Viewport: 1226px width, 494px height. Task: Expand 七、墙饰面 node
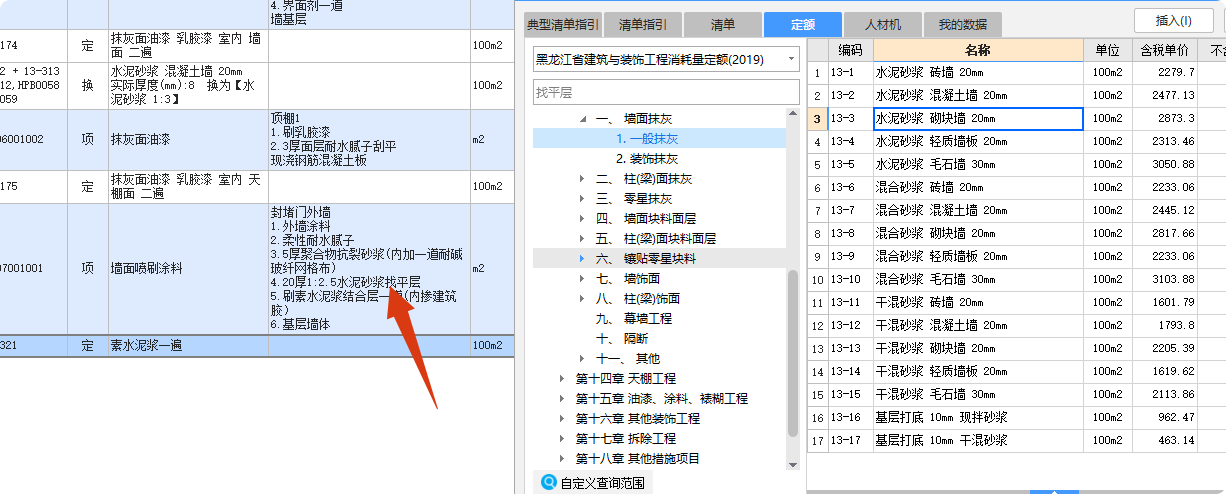point(583,279)
